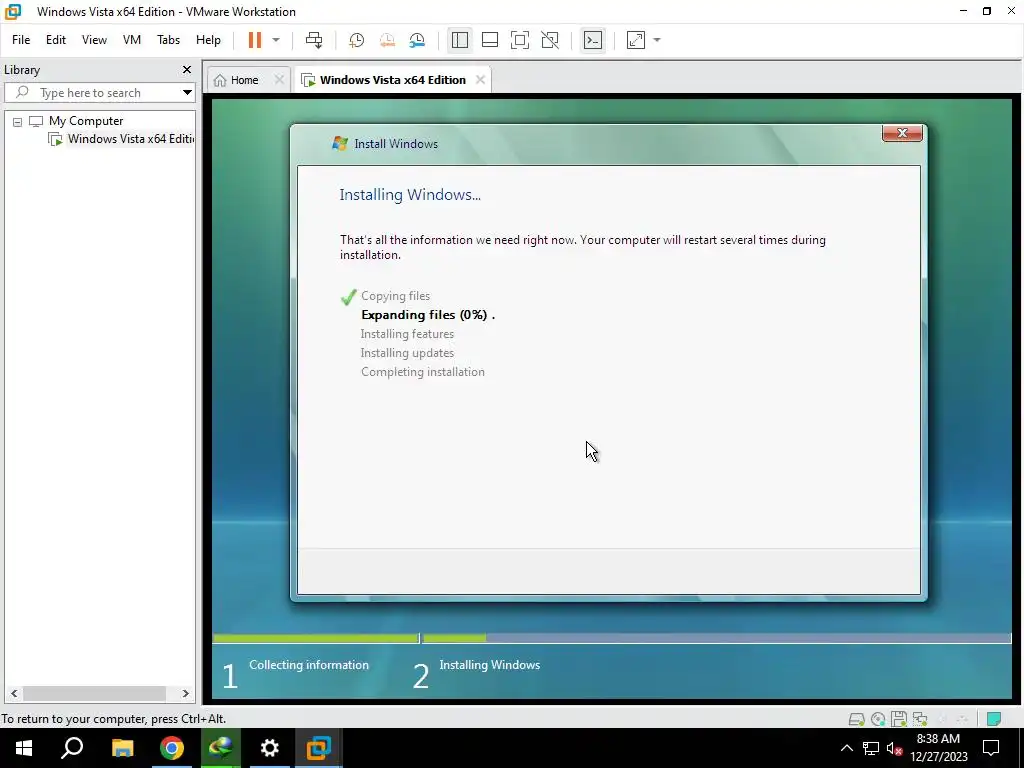The image size is (1024, 768).
Task: Click the stretch guest display icon
Action: click(635, 40)
